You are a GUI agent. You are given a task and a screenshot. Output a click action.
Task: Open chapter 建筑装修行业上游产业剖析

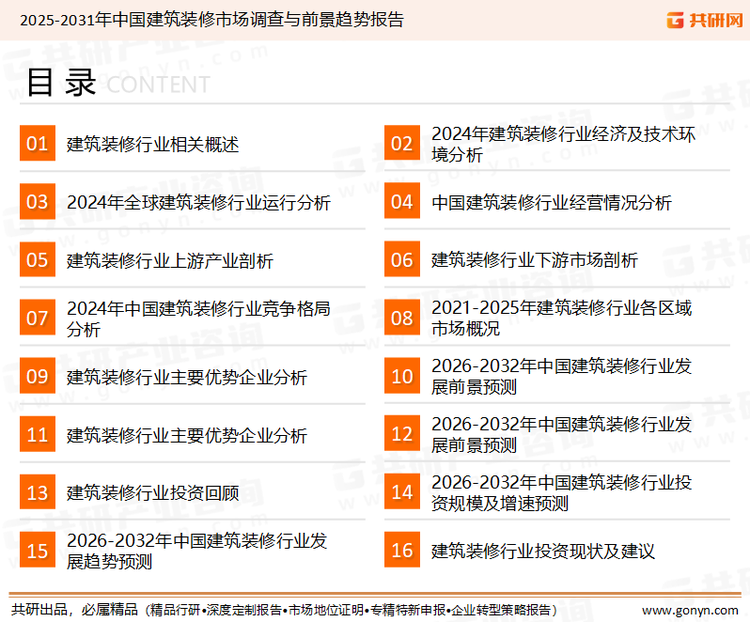pyautogui.click(x=170, y=261)
